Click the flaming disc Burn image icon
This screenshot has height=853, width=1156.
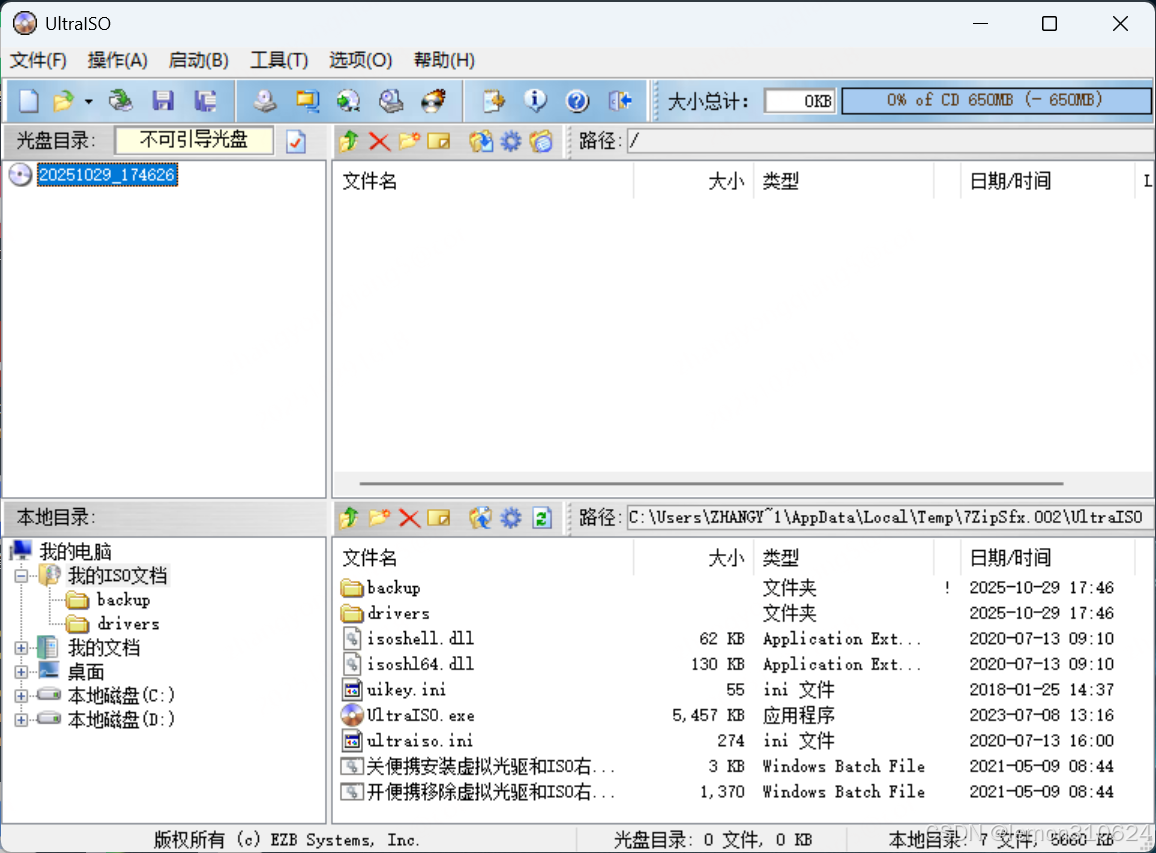(434, 101)
